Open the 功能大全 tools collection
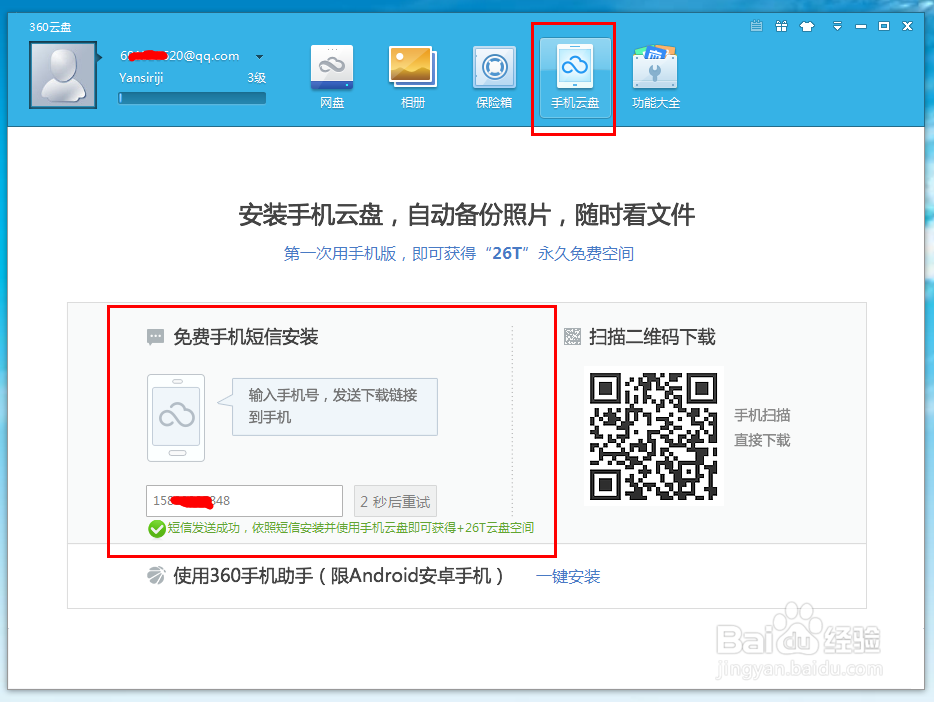Screen dimensions: 934x702 (x=655, y=77)
